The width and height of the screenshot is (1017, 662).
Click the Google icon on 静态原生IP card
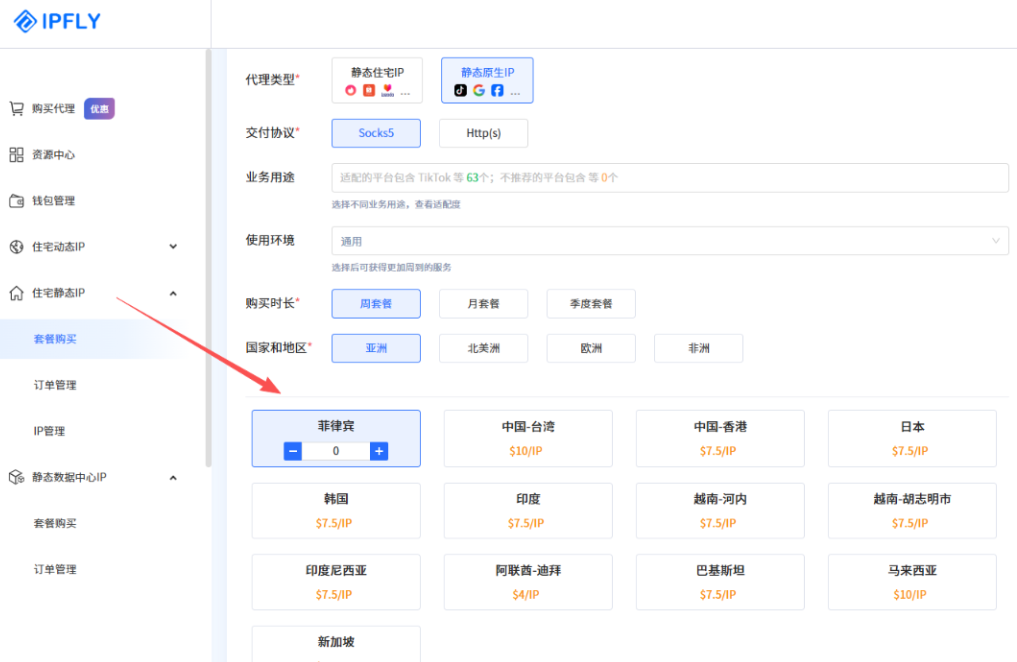pos(479,90)
